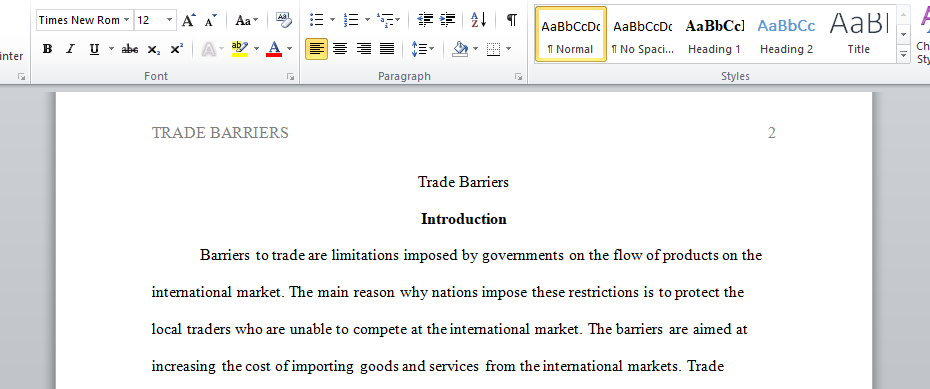Expand Borders dropdown arrow
Viewport: 930px width, 389px height.
508,49
